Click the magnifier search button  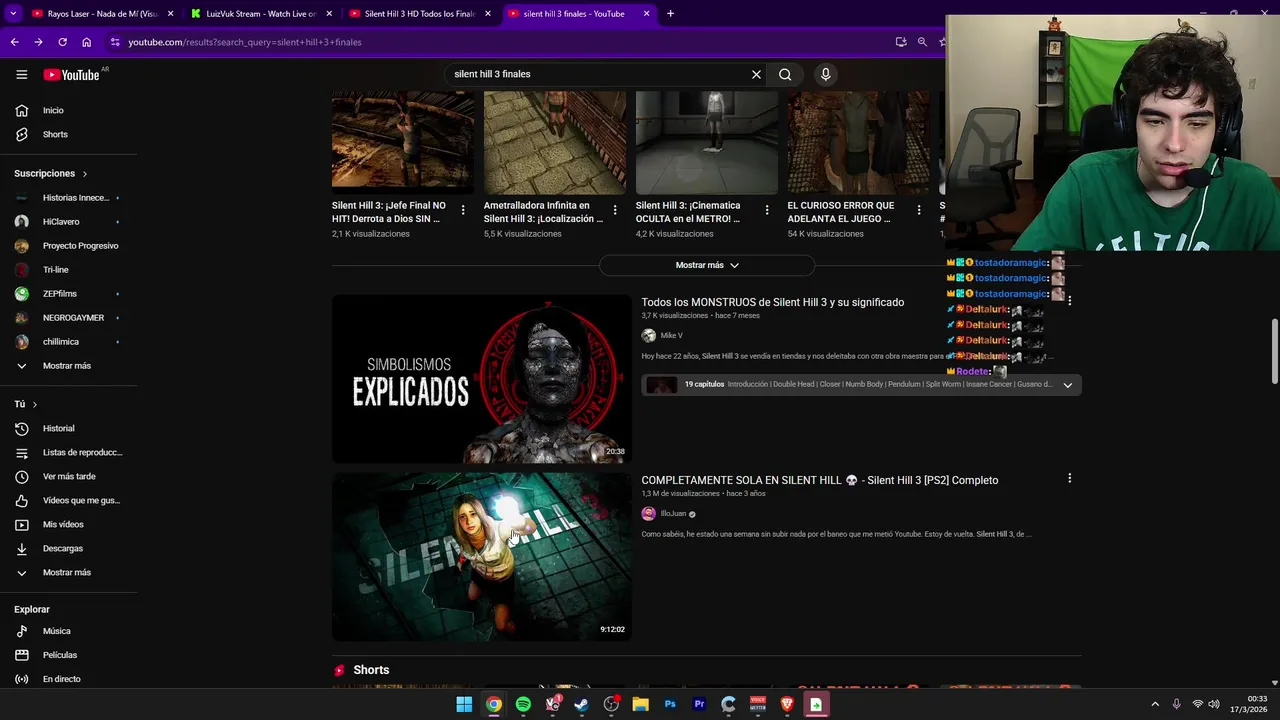tap(785, 74)
